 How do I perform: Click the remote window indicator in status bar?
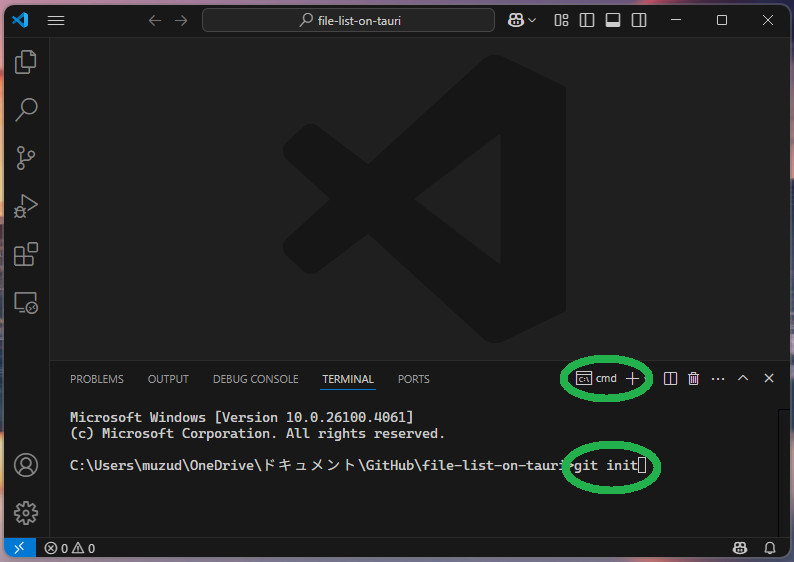click(x=19, y=548)
